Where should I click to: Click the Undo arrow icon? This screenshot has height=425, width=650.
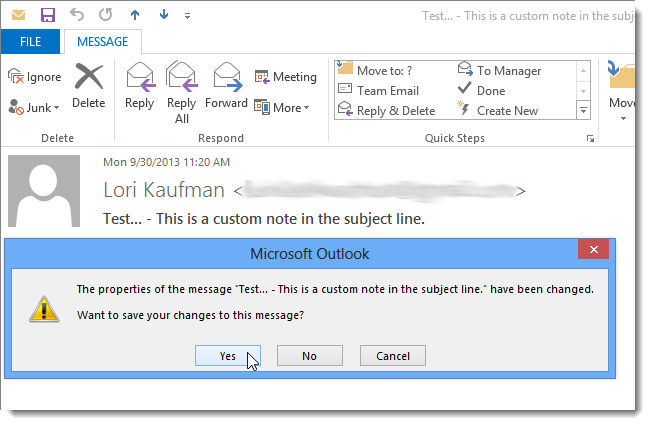pos(77,15)
